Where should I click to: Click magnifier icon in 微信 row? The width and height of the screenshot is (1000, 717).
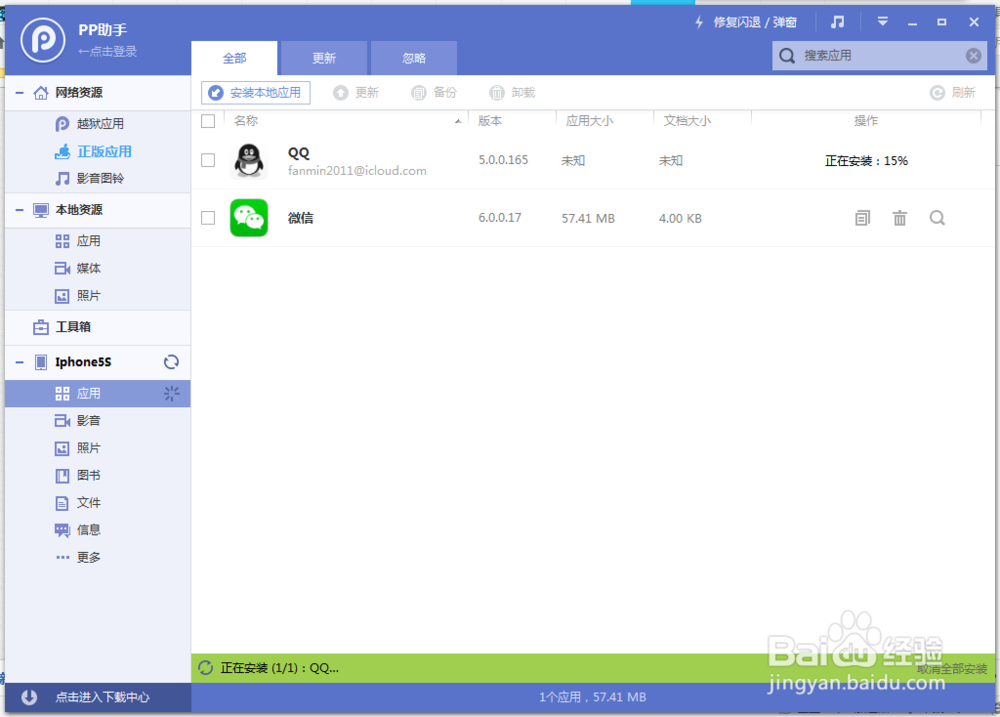tap(937, 218)
